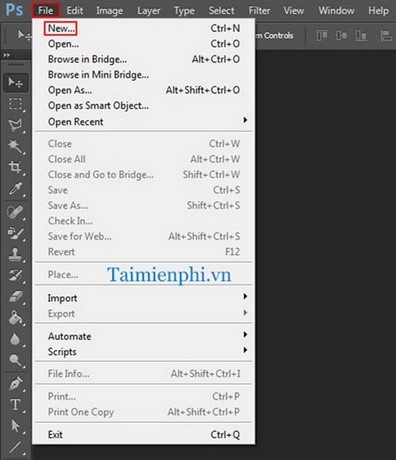
Task: Select the Paint Bucket tool
Action: pyautogui.click(x=15, y=318)
